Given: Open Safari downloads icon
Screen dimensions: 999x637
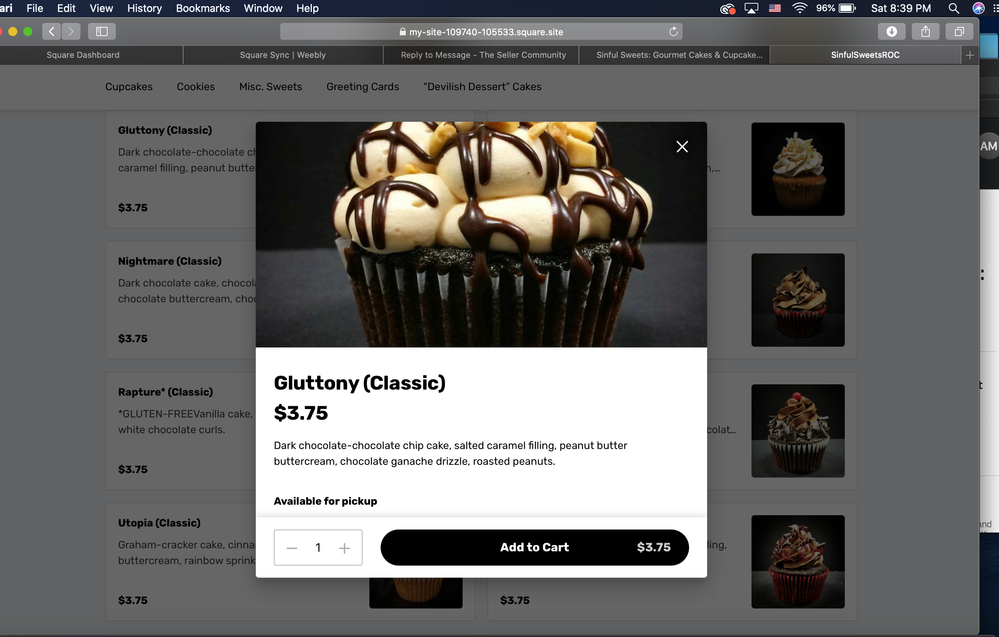Looking at the screenshot, I should point(891,32).
